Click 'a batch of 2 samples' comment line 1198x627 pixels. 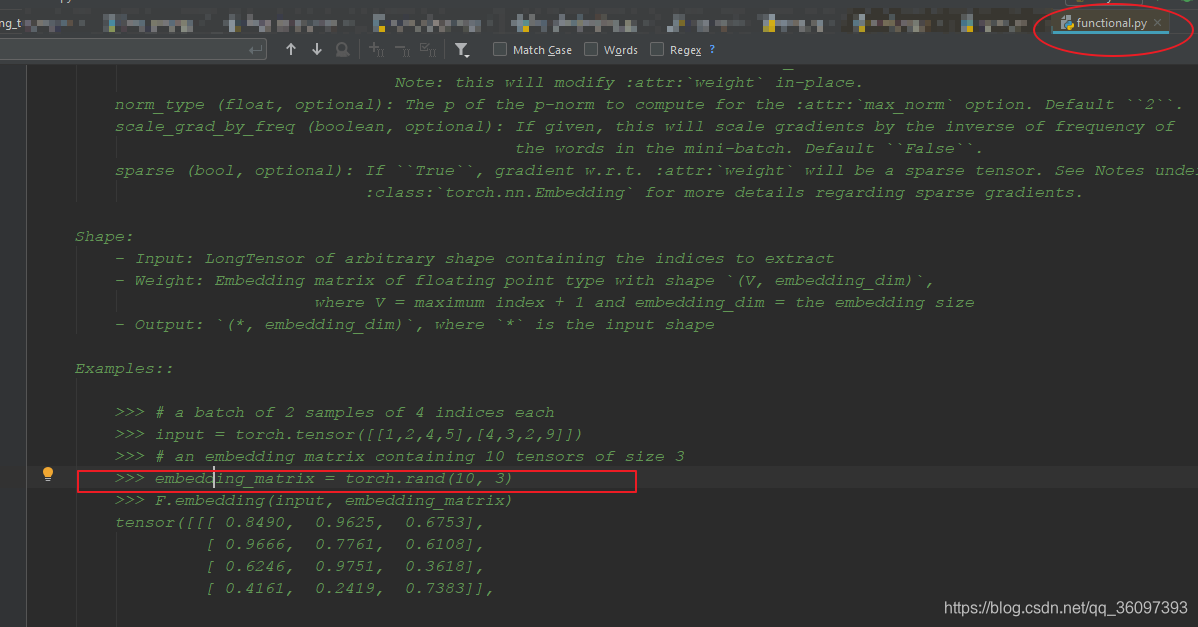pos(335,412)
